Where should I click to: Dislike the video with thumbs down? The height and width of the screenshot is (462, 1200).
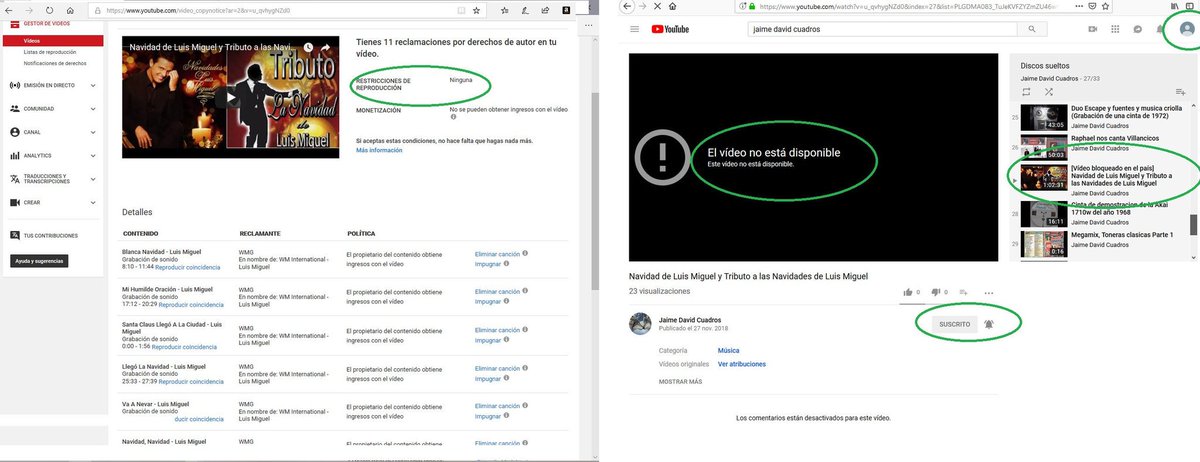tap(935, 293)
